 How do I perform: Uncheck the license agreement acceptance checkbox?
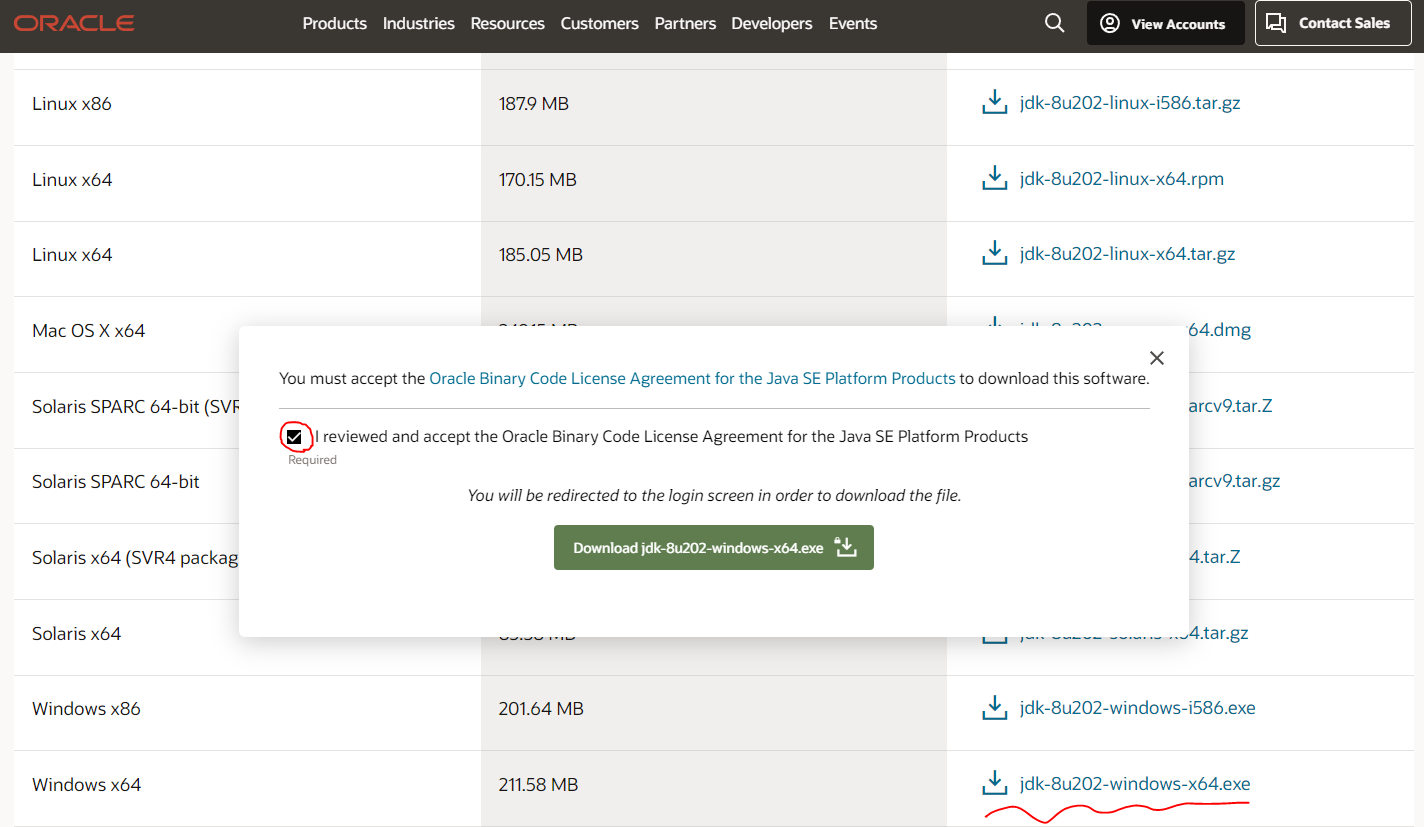(x=294, y=437)
